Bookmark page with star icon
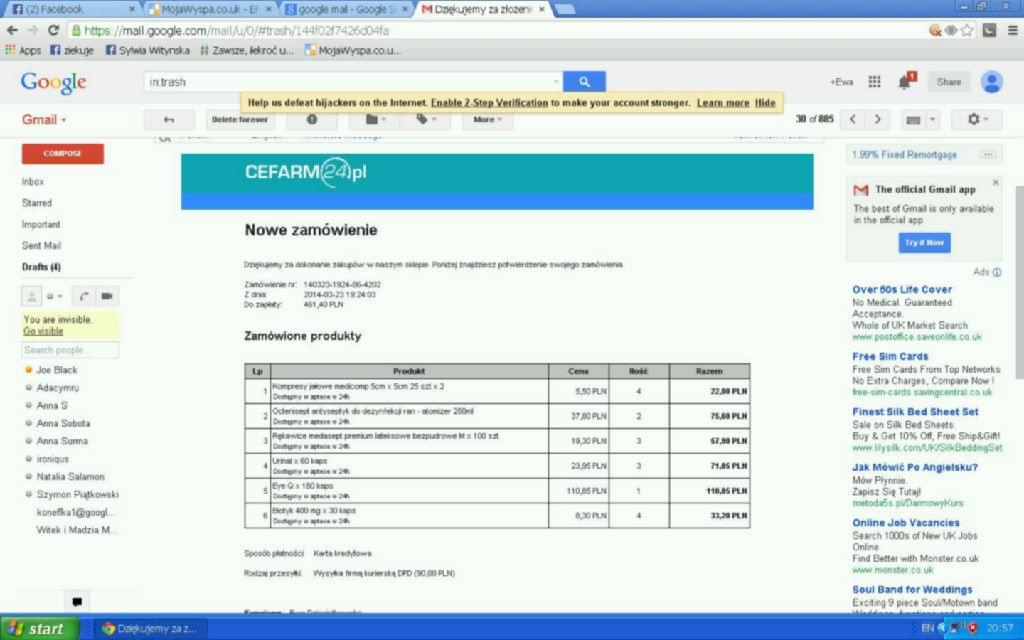This screenshot has width=1024, height=640. point(967,30)
